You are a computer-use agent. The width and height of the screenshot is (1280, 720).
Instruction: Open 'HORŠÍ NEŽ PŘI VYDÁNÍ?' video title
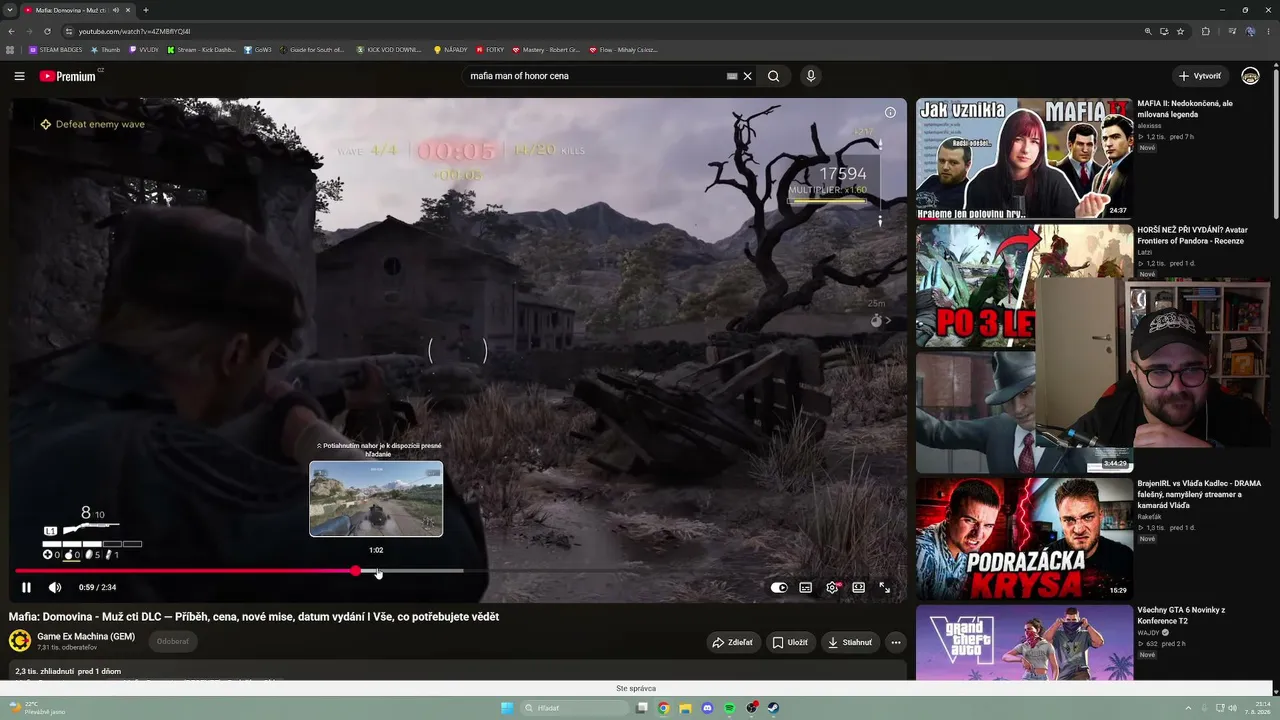[x=1194, y=235]
